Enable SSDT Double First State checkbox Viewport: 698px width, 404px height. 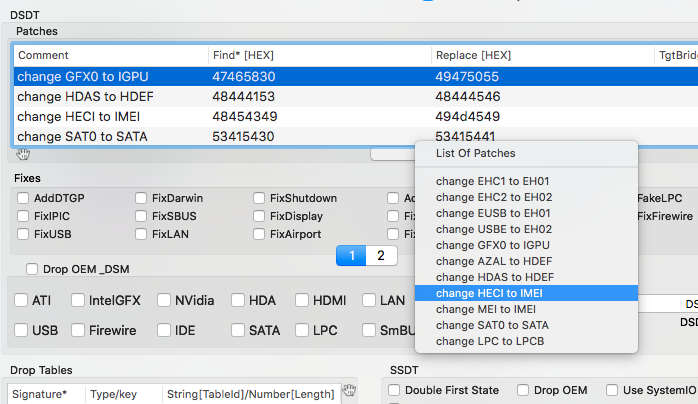[x=394, y=390]
